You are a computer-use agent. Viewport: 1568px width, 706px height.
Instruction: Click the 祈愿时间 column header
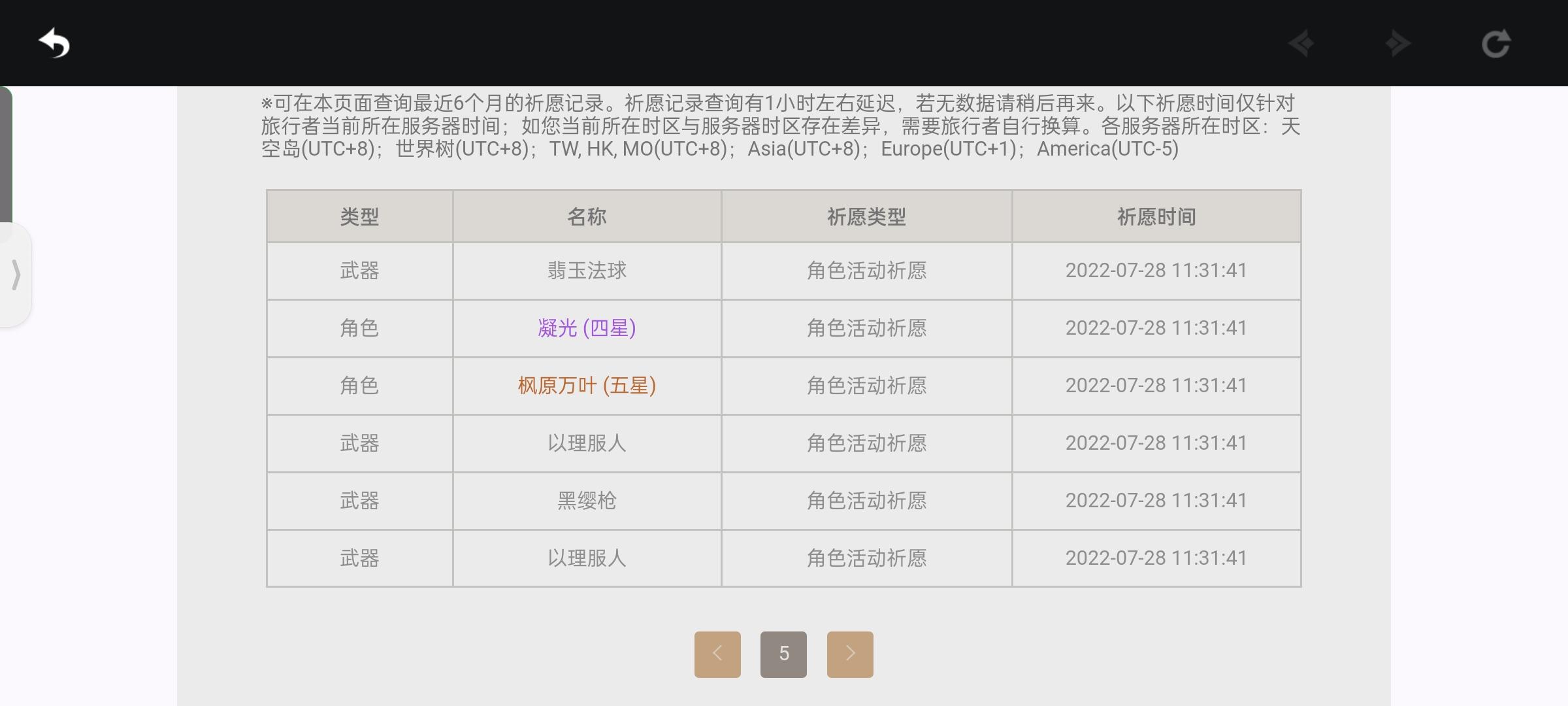[x=1156, y=216]
